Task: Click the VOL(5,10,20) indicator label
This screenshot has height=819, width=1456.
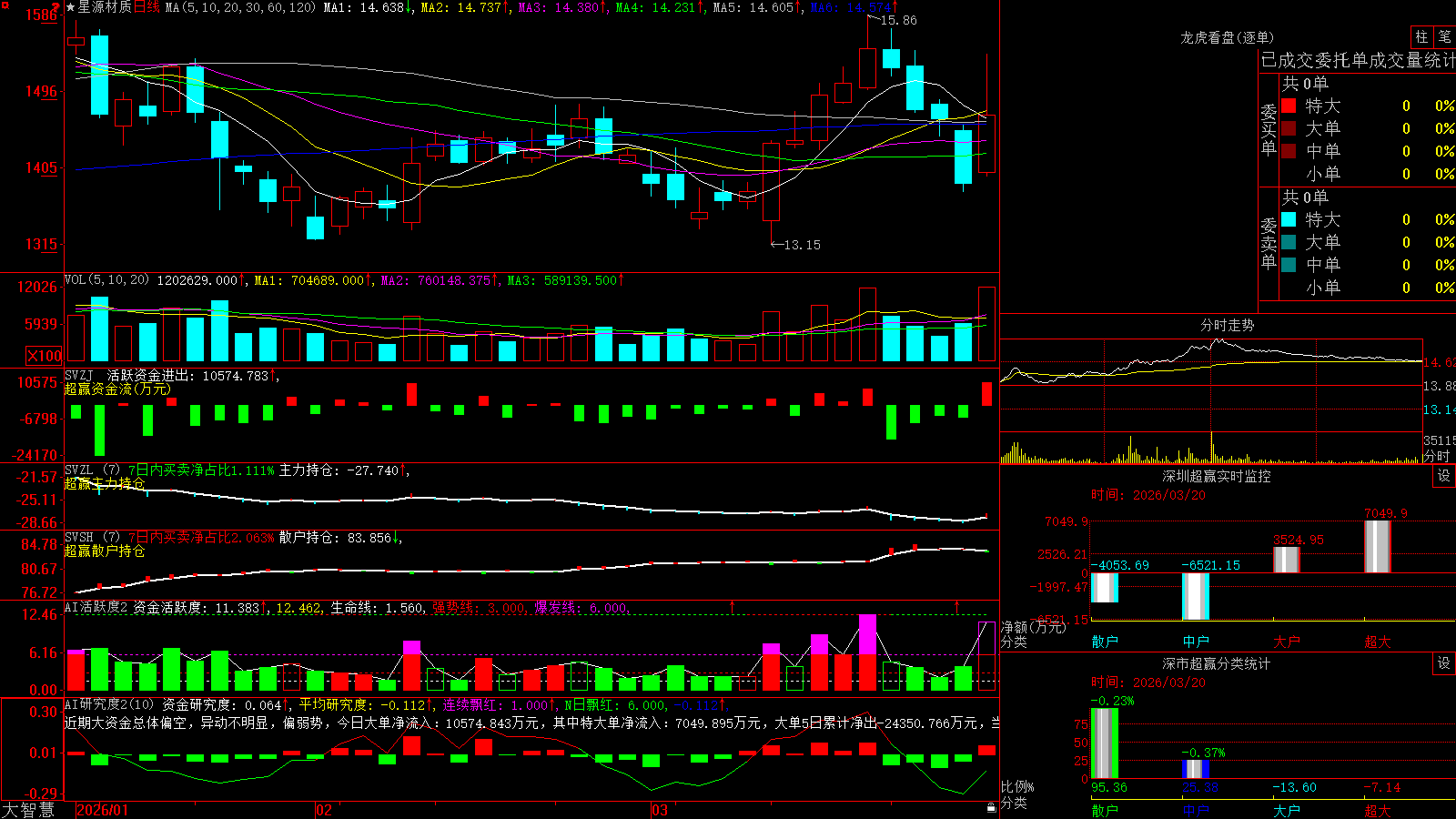Action: [106, 280]
